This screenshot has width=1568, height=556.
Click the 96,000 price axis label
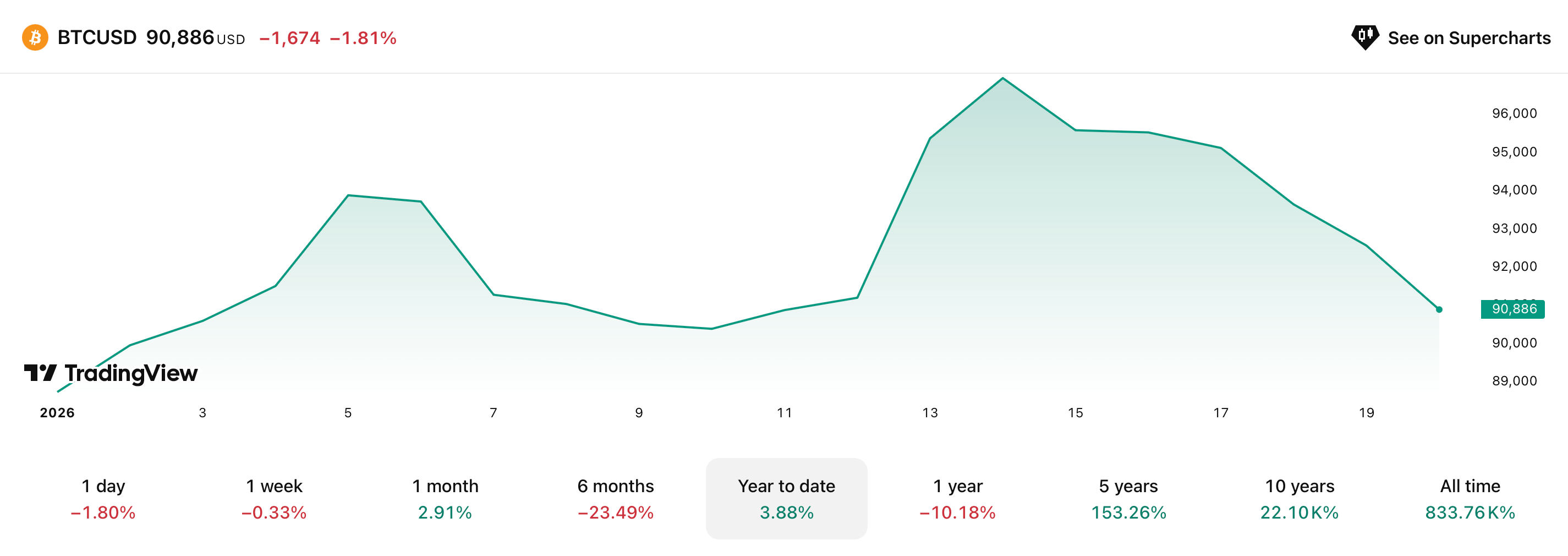point(1514,113)
